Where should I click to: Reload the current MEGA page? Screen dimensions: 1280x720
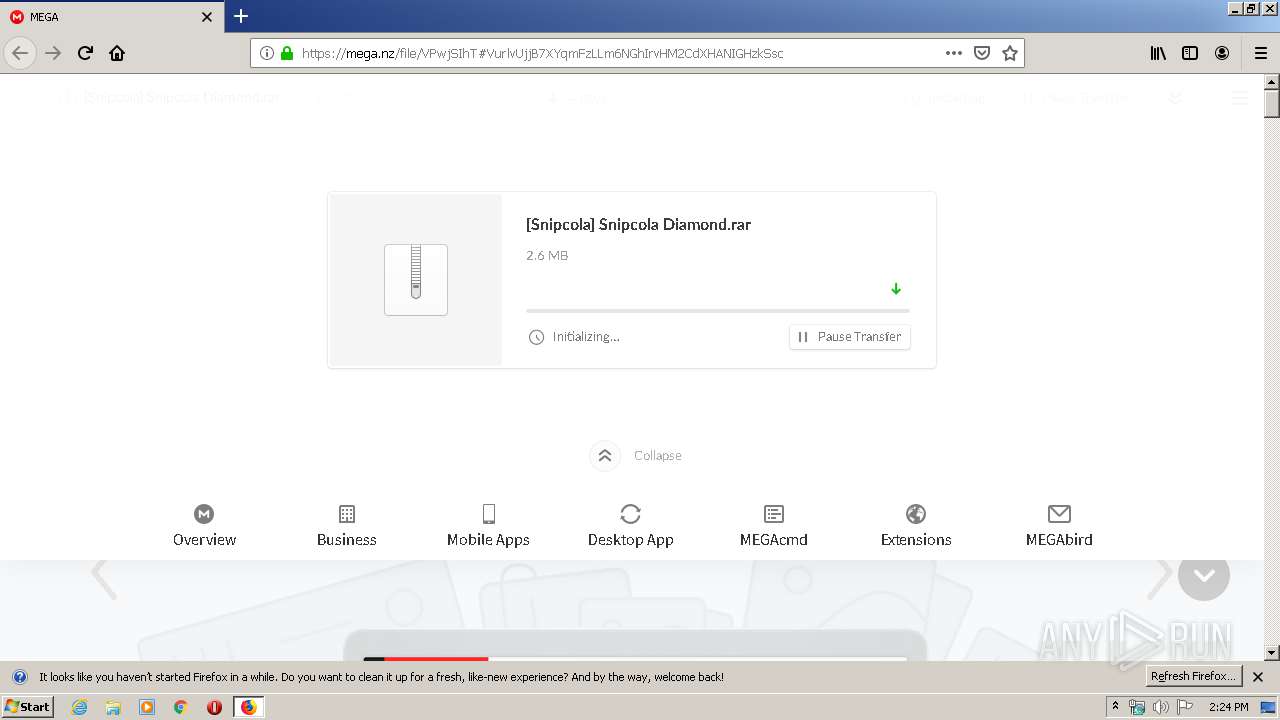click(85, 53)
